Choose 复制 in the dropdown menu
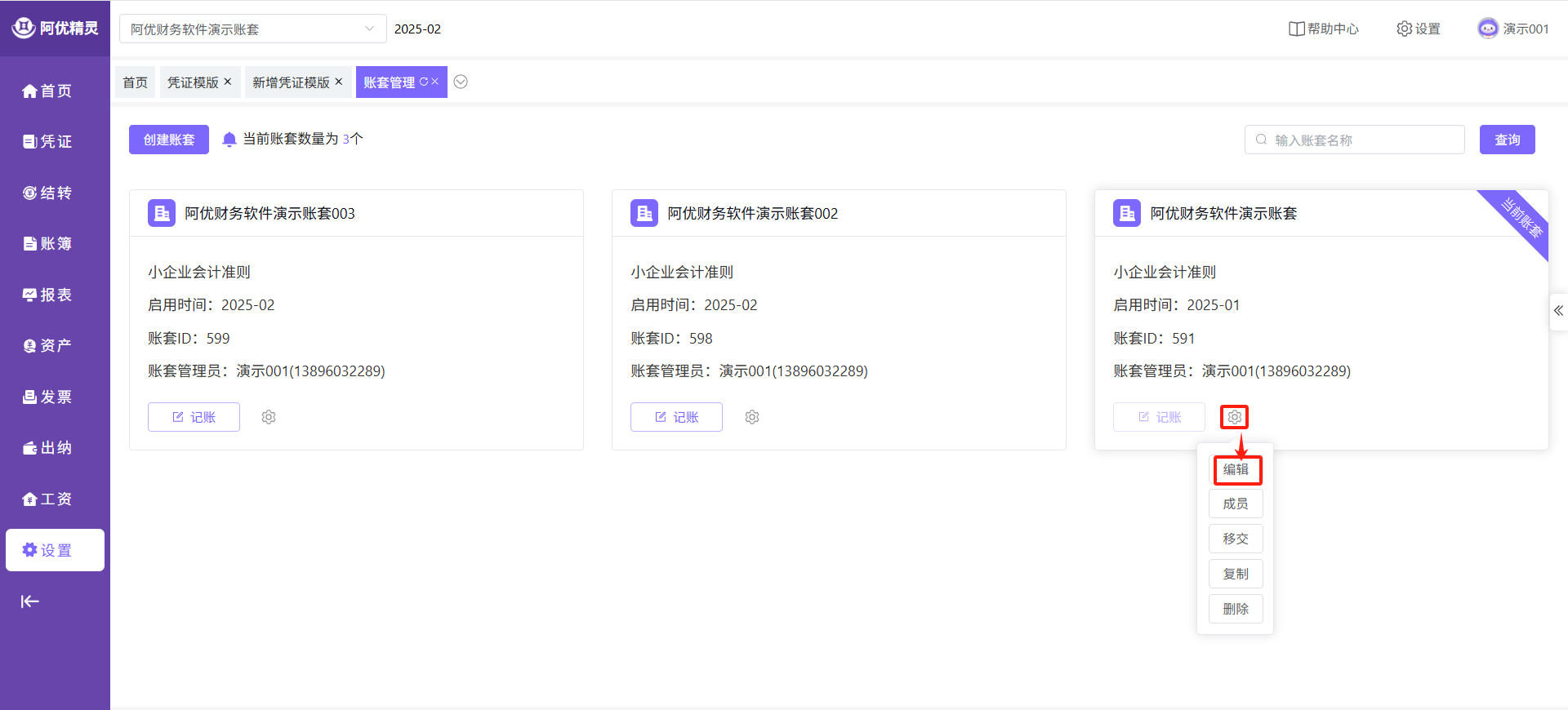The height and width of the screenshot is (710, 1568). (x=1236, y=574)
